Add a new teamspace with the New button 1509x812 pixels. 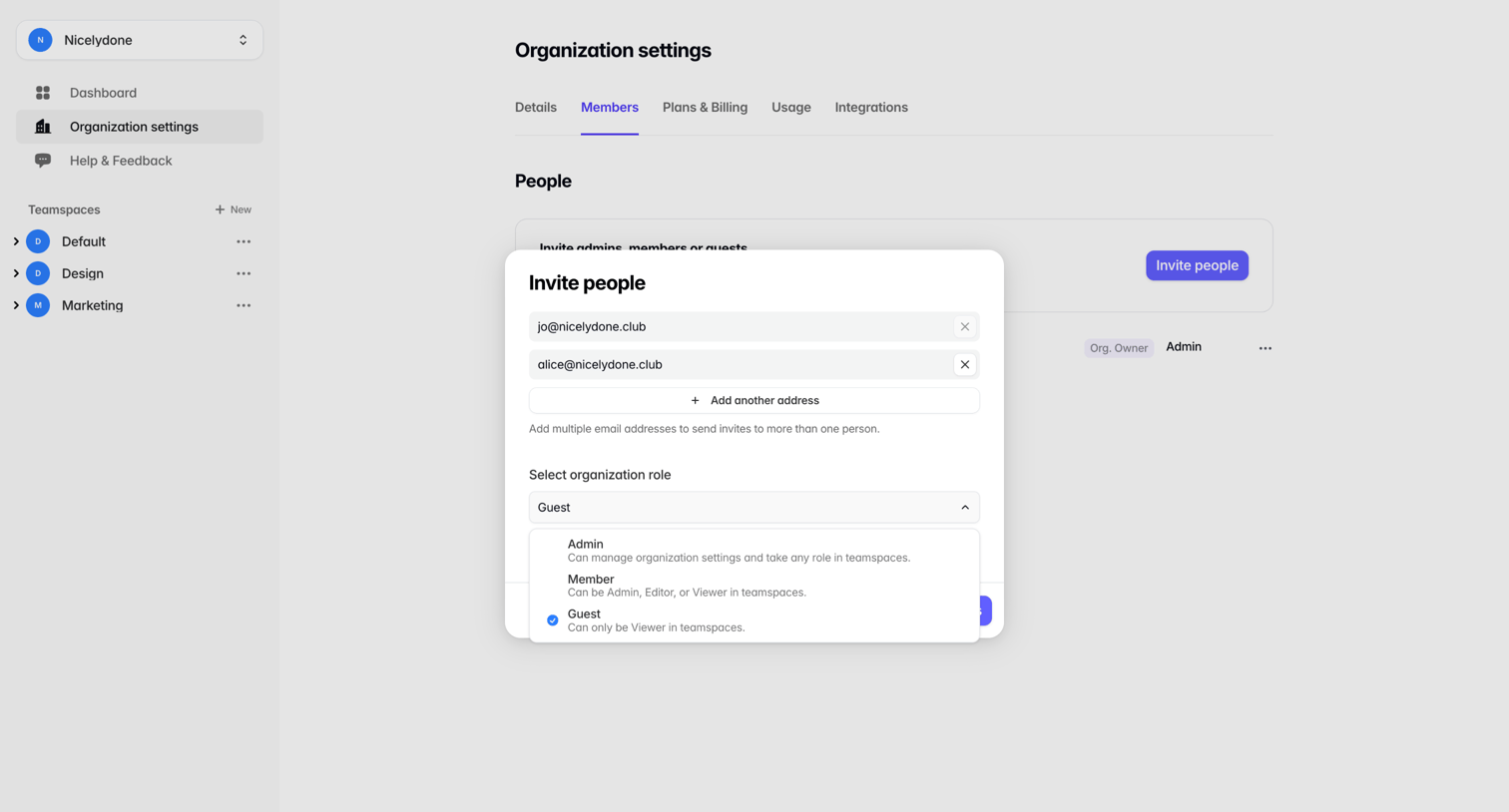click(x=233, y=209)
